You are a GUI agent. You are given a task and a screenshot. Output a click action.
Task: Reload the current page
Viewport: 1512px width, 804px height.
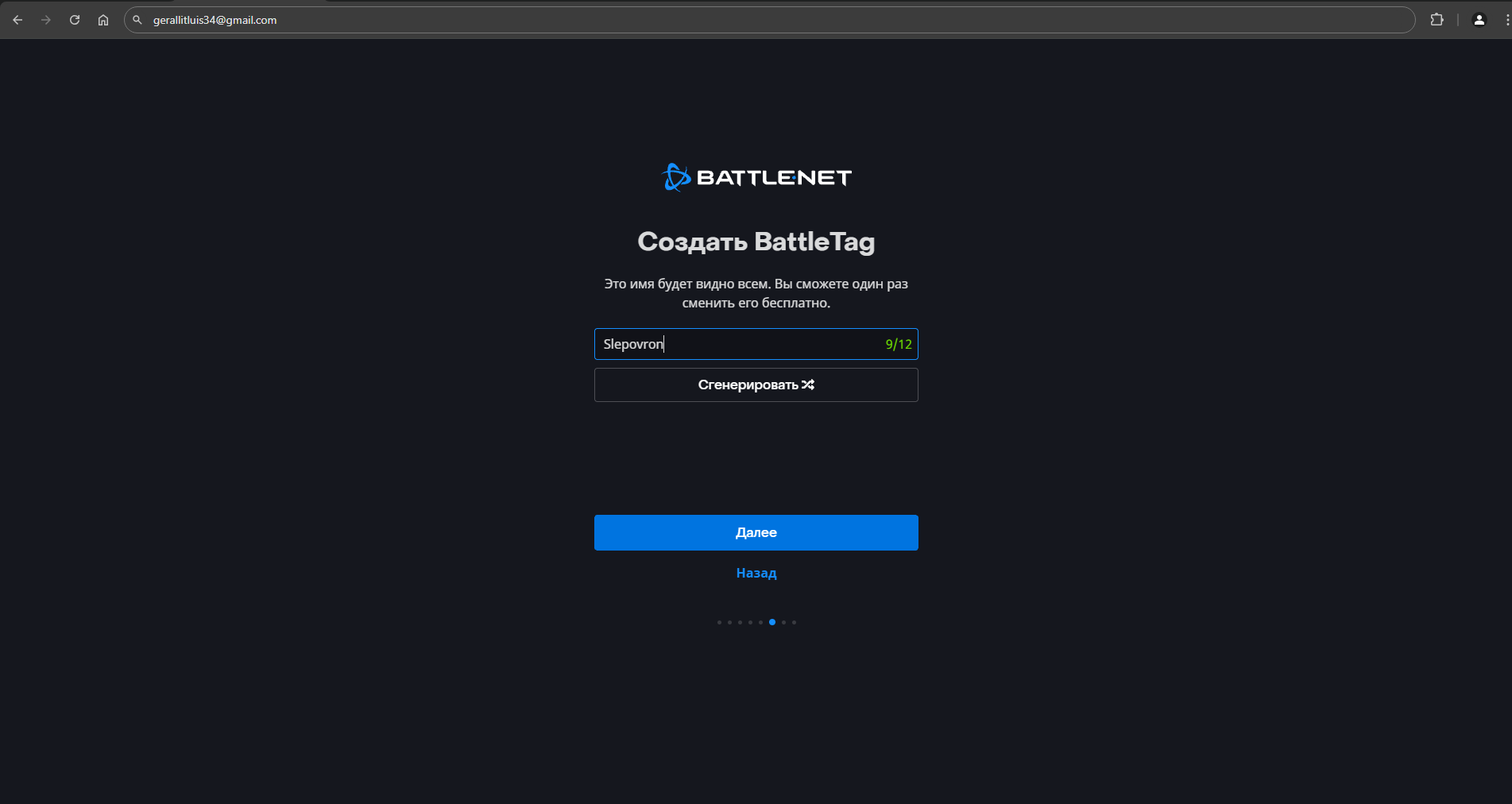click(x=75, y=20)
